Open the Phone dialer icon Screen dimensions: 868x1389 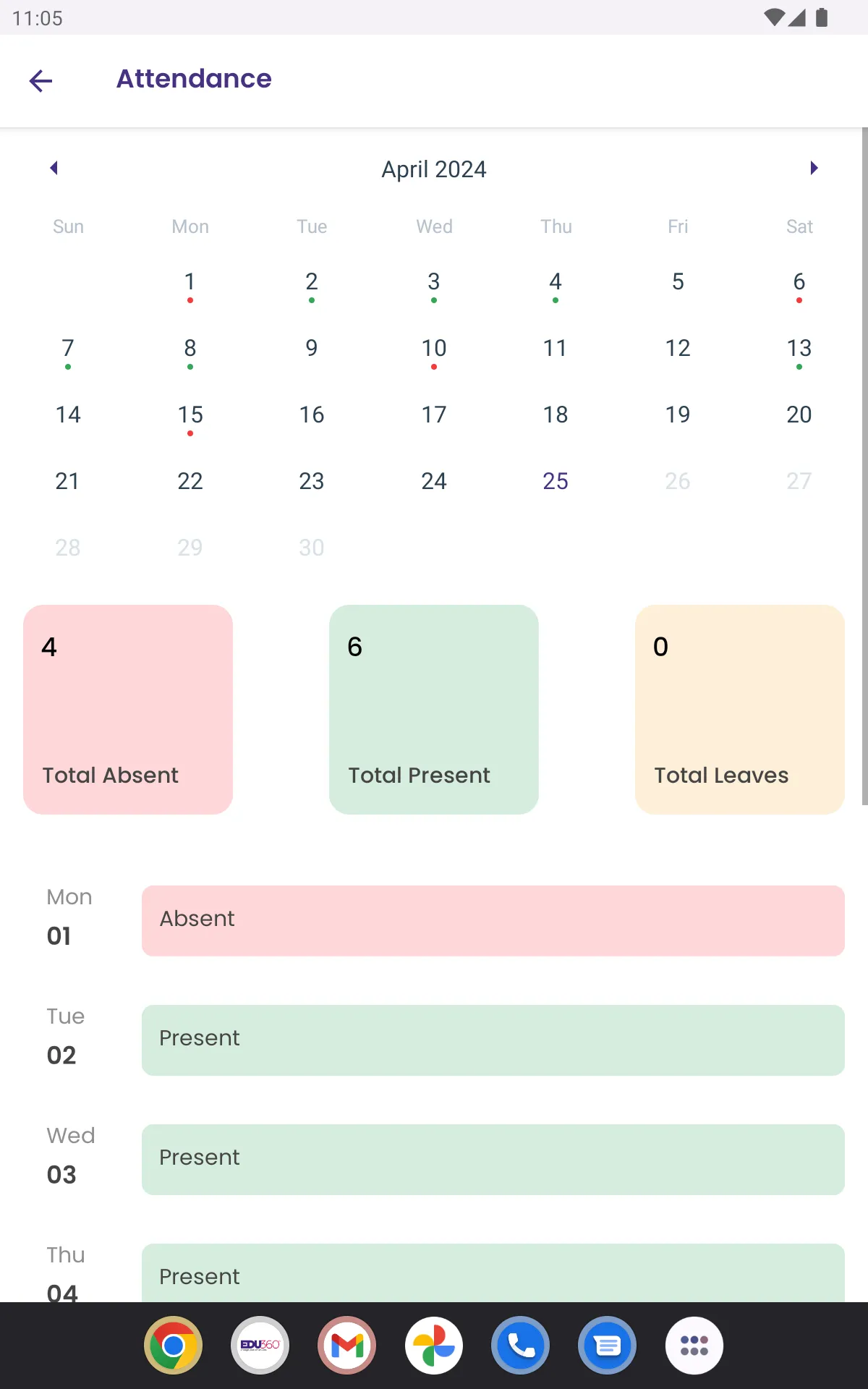pos(521,1346)
